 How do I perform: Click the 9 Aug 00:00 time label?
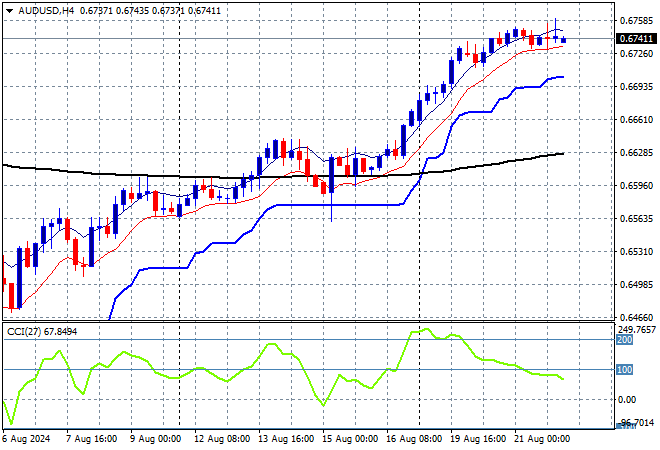[155, 439]
